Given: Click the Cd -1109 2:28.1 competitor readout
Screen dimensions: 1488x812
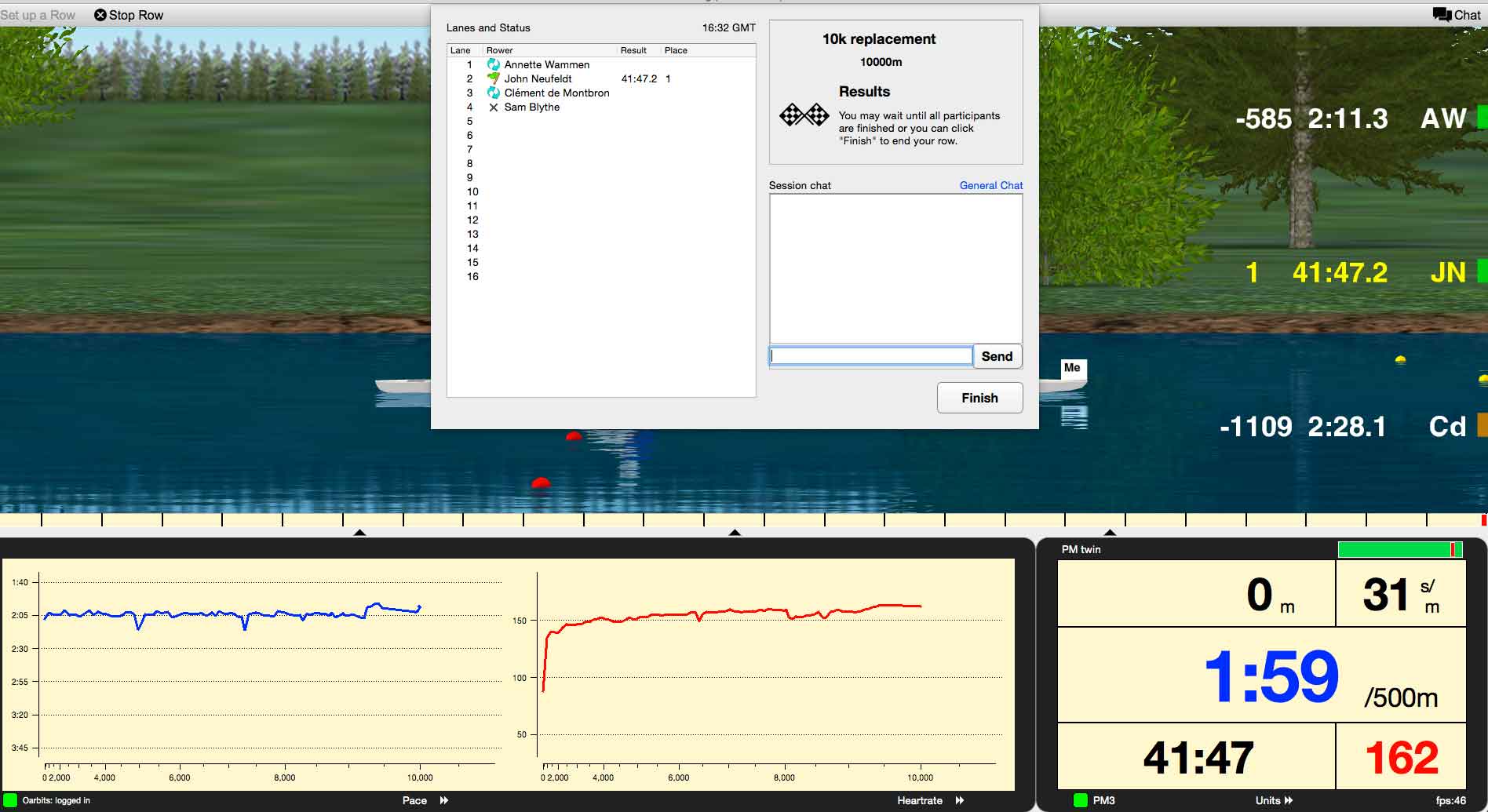Looking at the screenshot, I should point(1343,426).
